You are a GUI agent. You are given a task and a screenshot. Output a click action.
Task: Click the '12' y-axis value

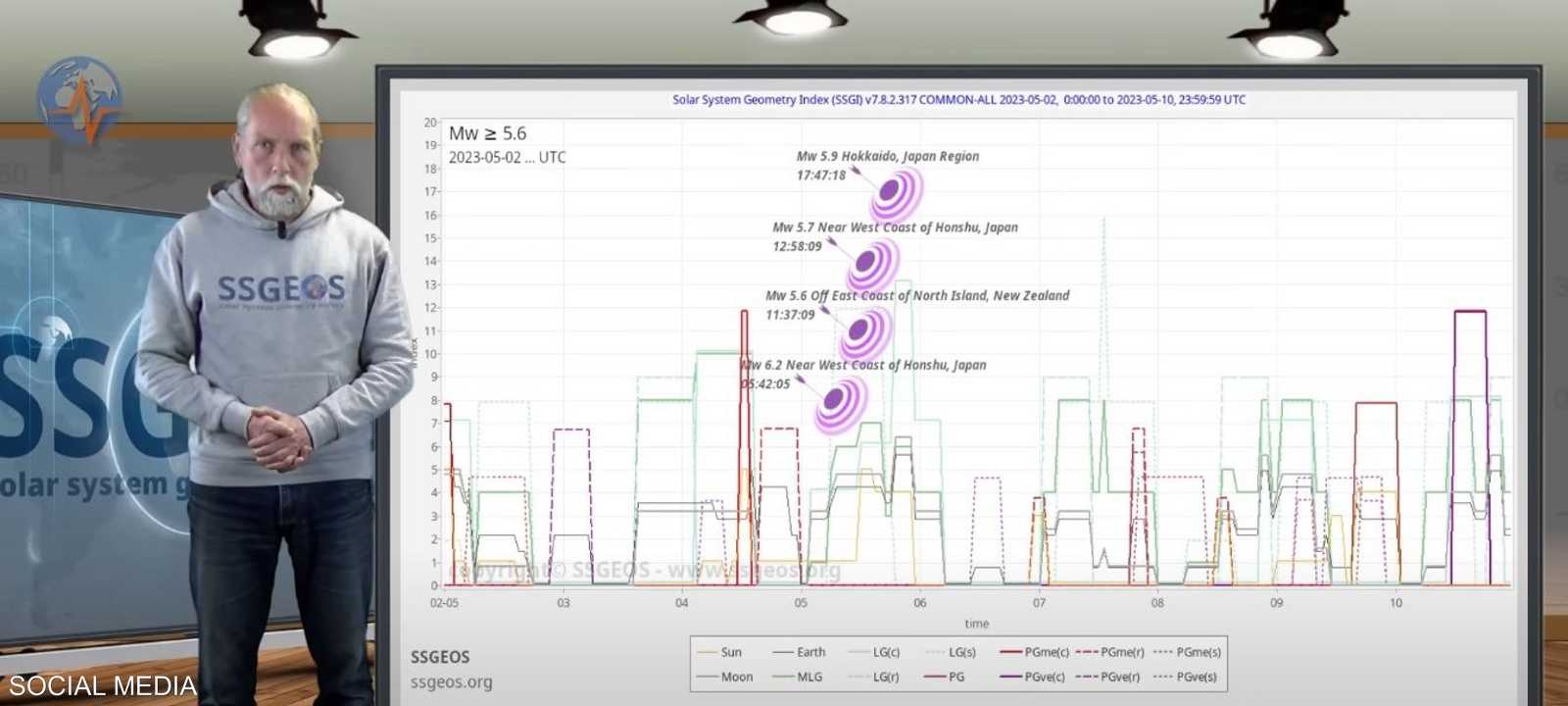[x=430, y=308]
